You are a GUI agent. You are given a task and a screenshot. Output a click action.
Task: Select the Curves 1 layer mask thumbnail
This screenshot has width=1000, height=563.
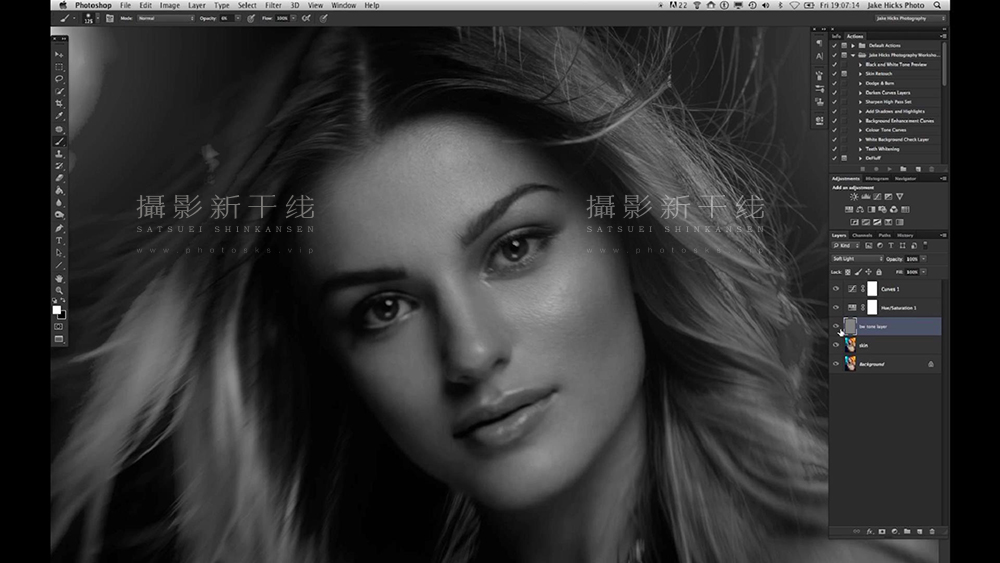(x=872, y=289)
